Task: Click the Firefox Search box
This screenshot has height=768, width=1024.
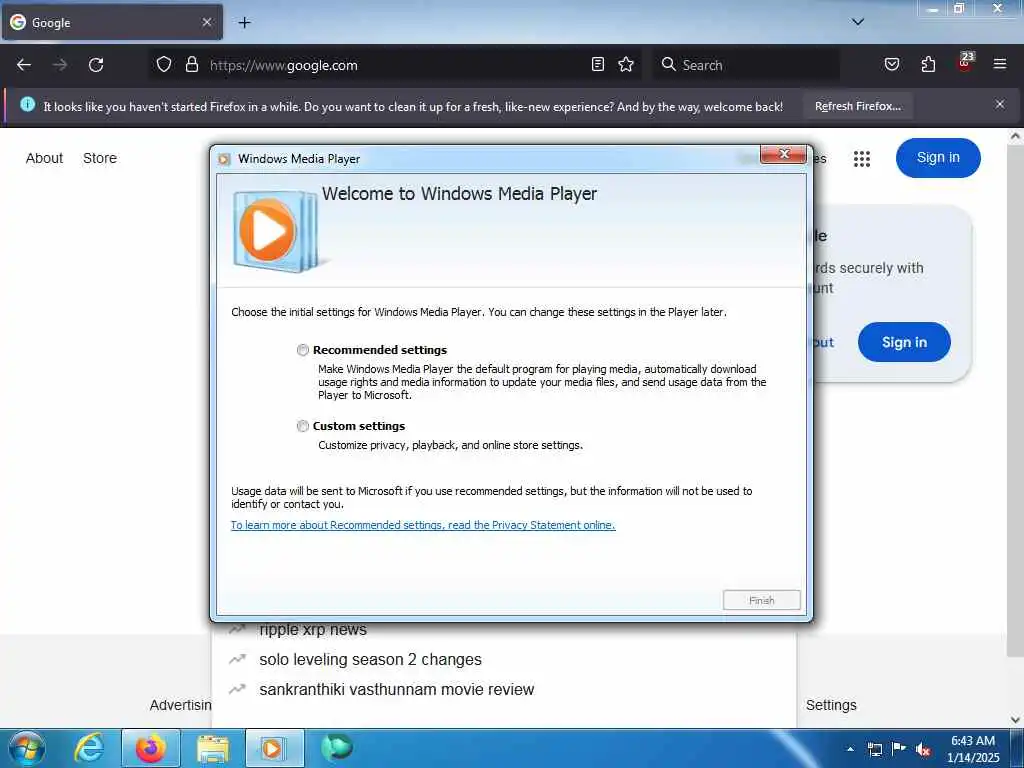Action: point(746,65)
